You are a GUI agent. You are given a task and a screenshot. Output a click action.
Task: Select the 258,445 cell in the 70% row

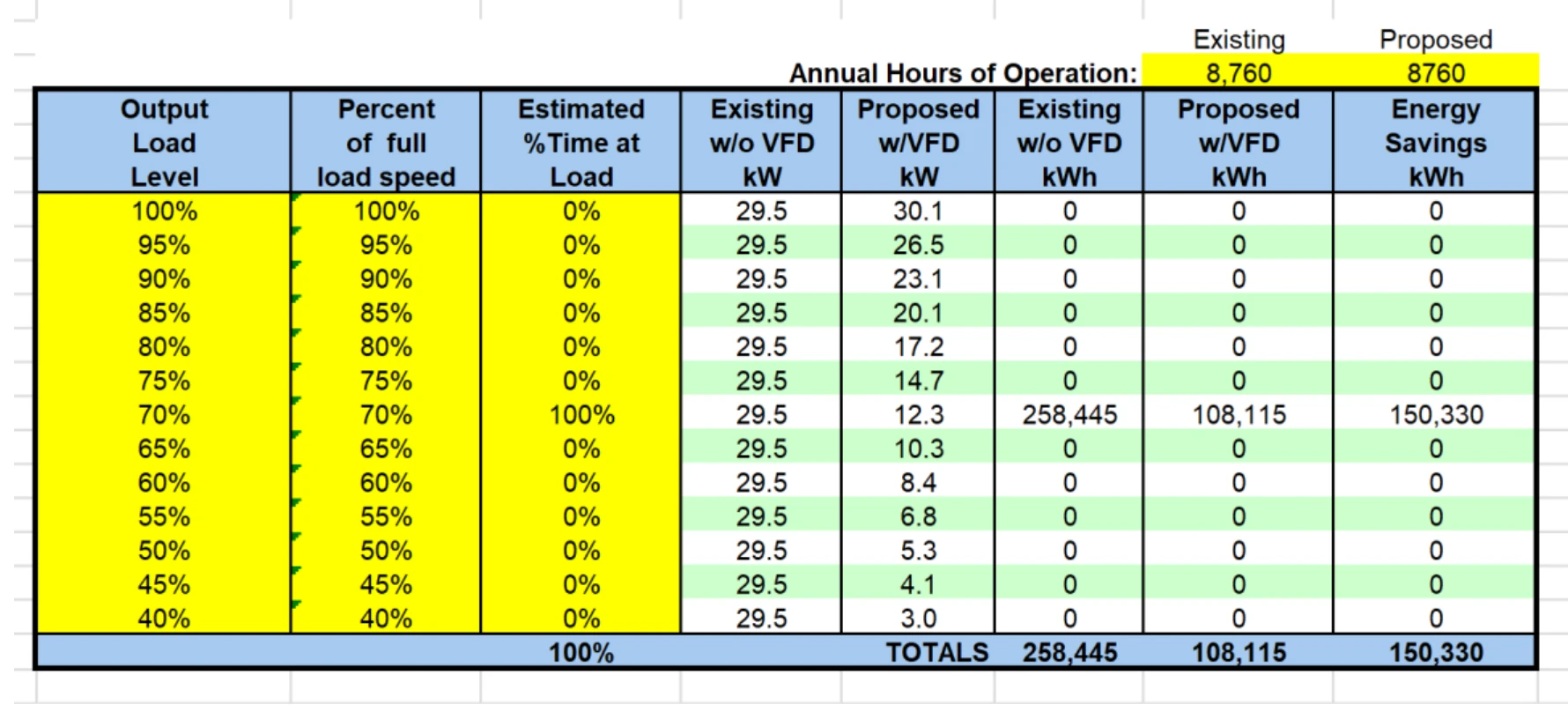[1069, 415]
